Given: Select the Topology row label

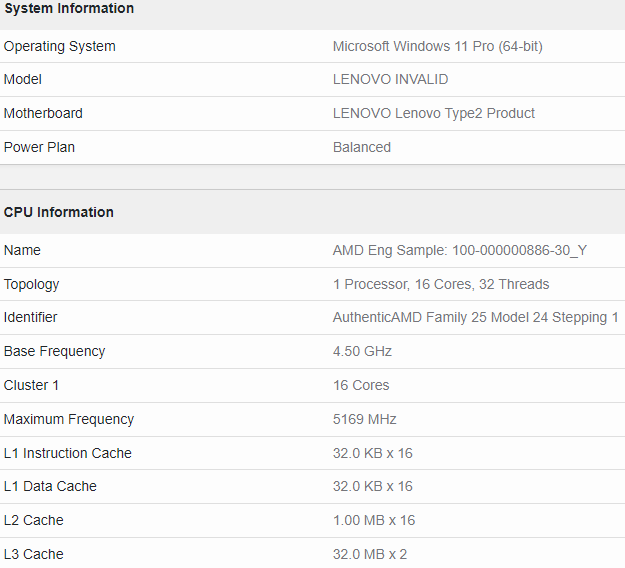Looking at the screenshot, I should pos(31,284).
